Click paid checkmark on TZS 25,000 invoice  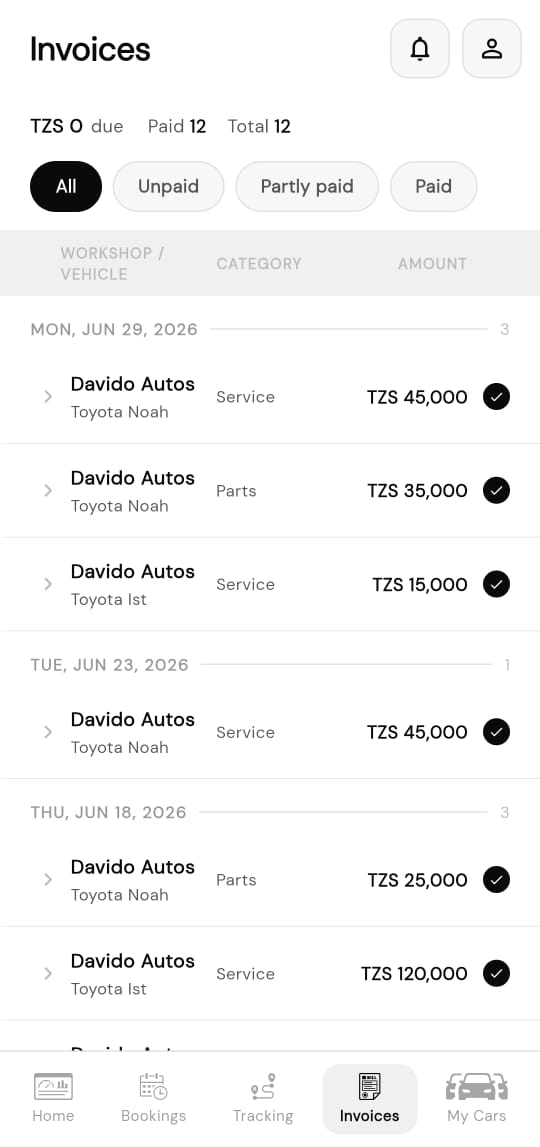tap(496, 879)
